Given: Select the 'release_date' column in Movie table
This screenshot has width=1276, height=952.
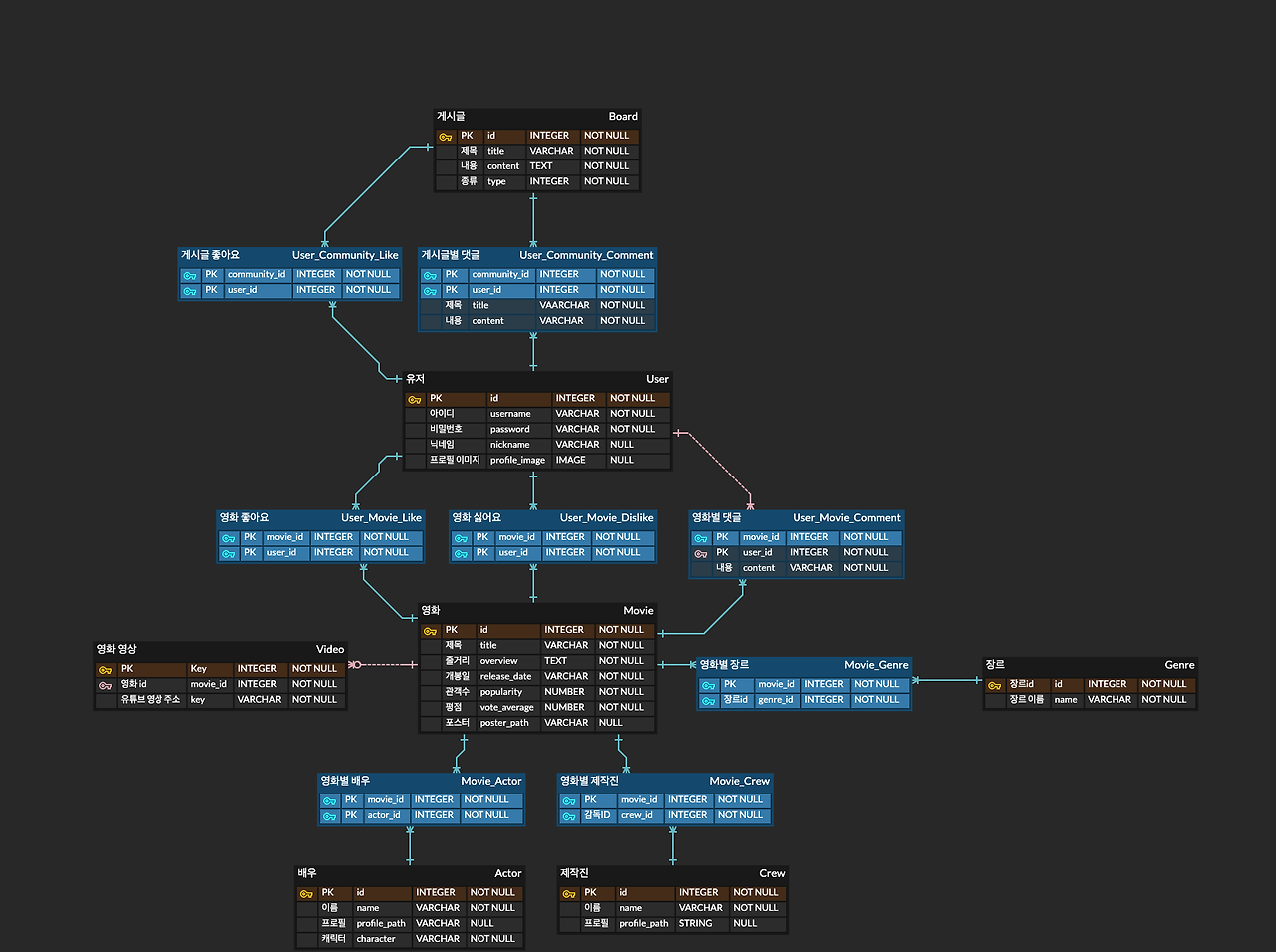Looking at the screenshot, I should (505, 677).
